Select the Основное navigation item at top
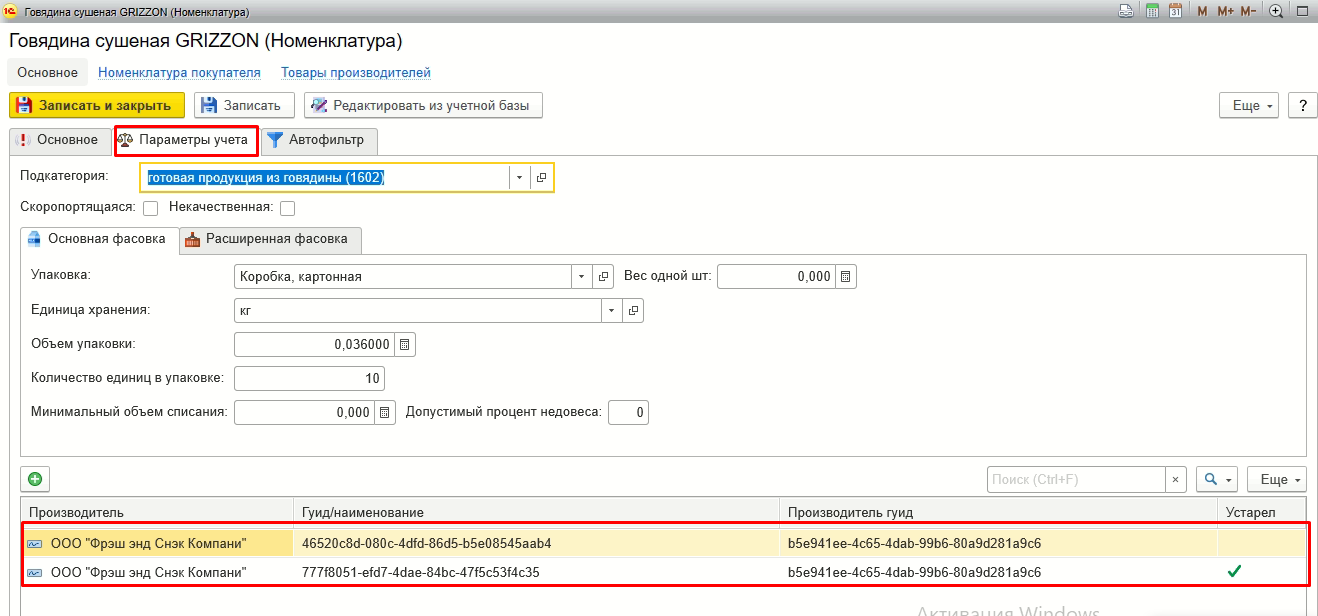The height and width of the screenshot is (616, 1318). [x=47, y=73]
